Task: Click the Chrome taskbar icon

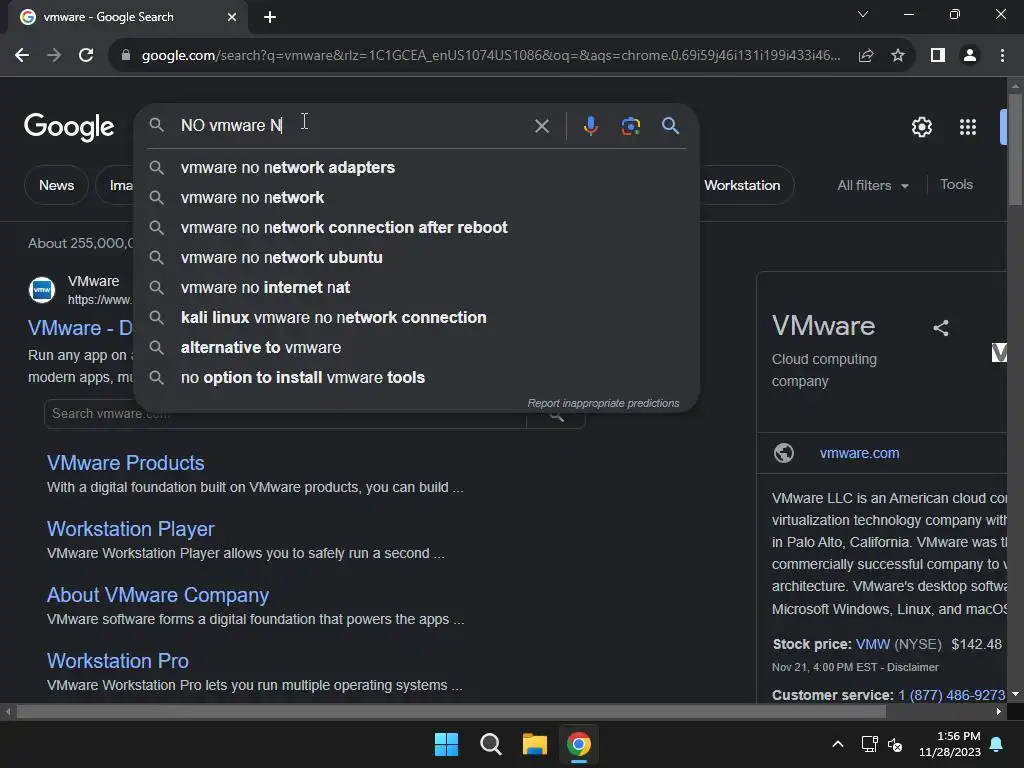Action: coord(579,744)
